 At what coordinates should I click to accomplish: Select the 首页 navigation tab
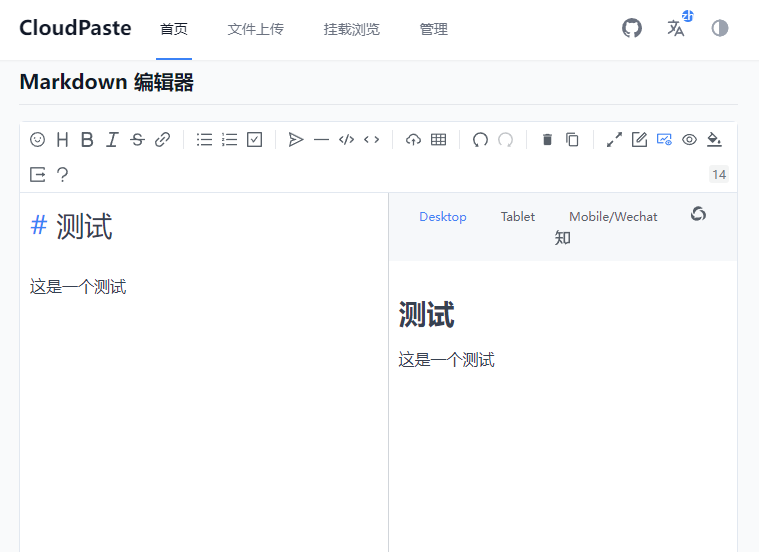click(174, 29)
